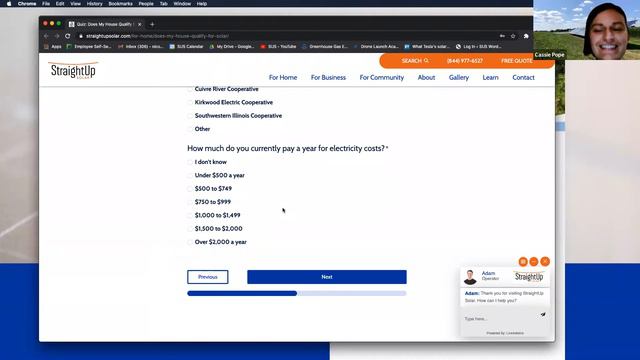Click the FREE QUOTE link

coord(517,61)
